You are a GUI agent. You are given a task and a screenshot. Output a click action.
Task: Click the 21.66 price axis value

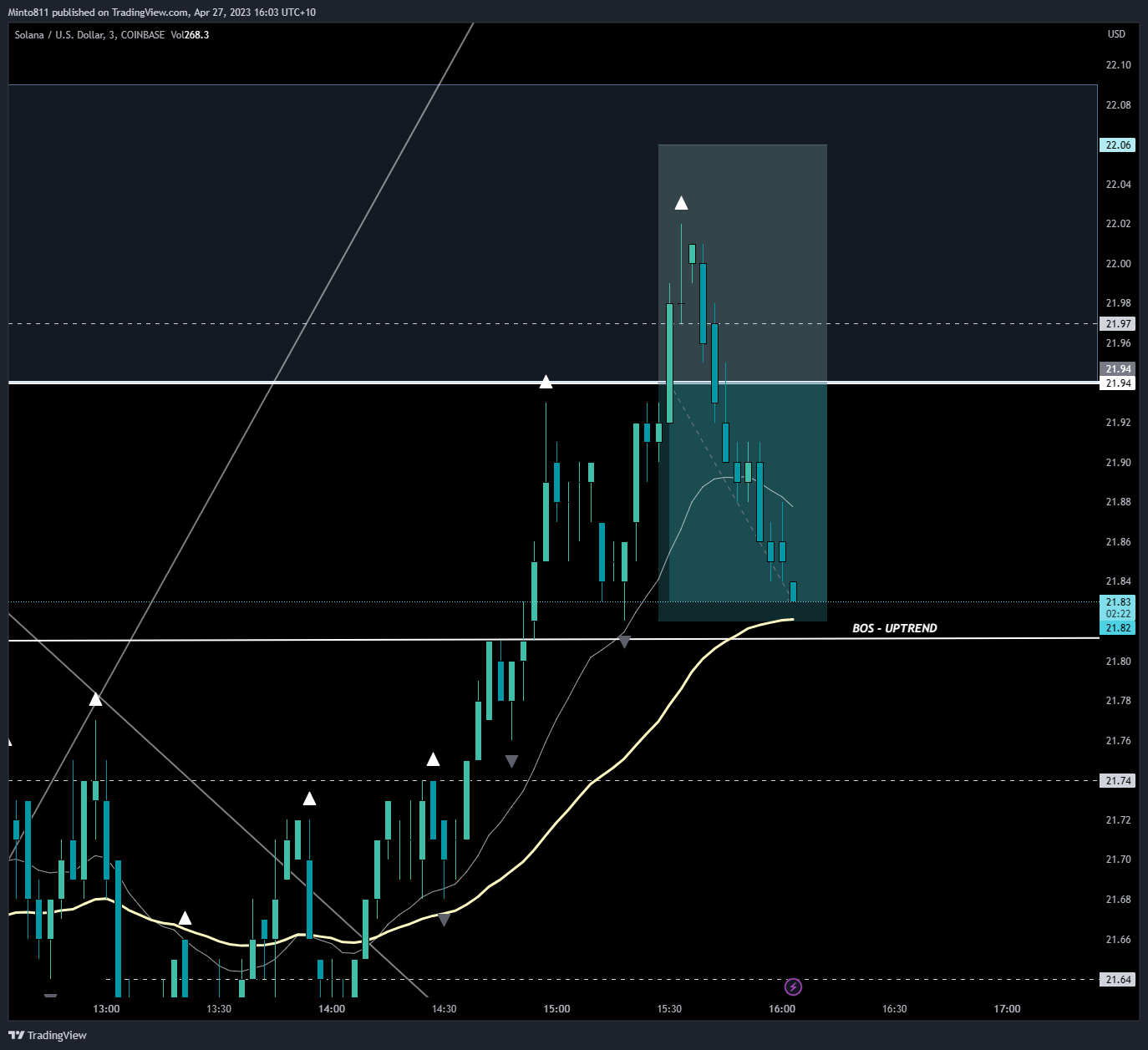pos(1118,940)
